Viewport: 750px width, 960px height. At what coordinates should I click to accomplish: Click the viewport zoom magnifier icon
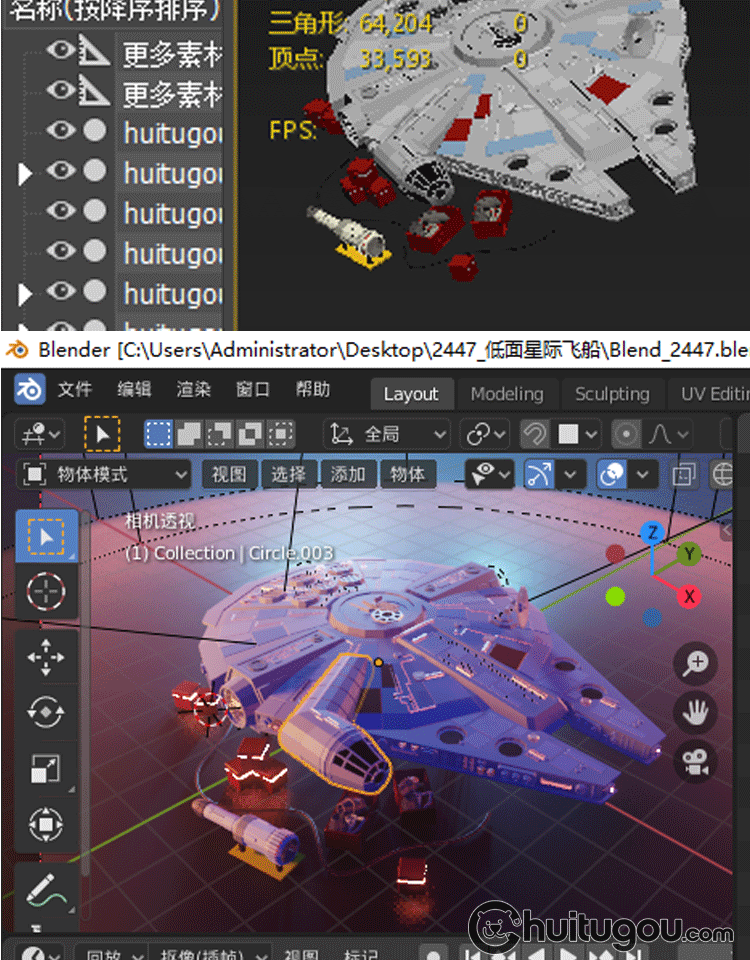[x=696, y=664]
